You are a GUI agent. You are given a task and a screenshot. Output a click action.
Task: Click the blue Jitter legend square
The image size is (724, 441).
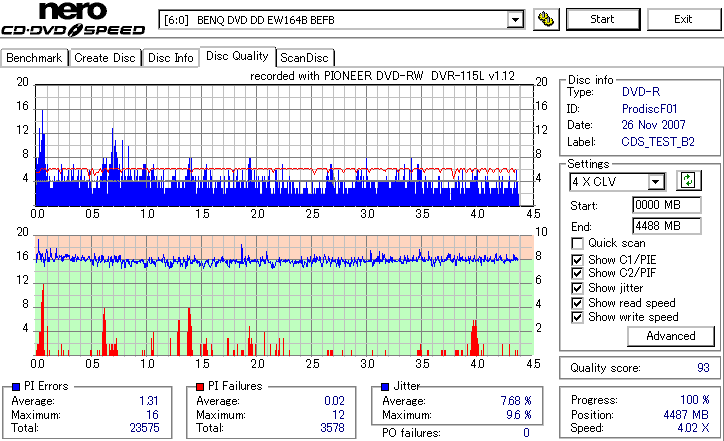(385, 387)
